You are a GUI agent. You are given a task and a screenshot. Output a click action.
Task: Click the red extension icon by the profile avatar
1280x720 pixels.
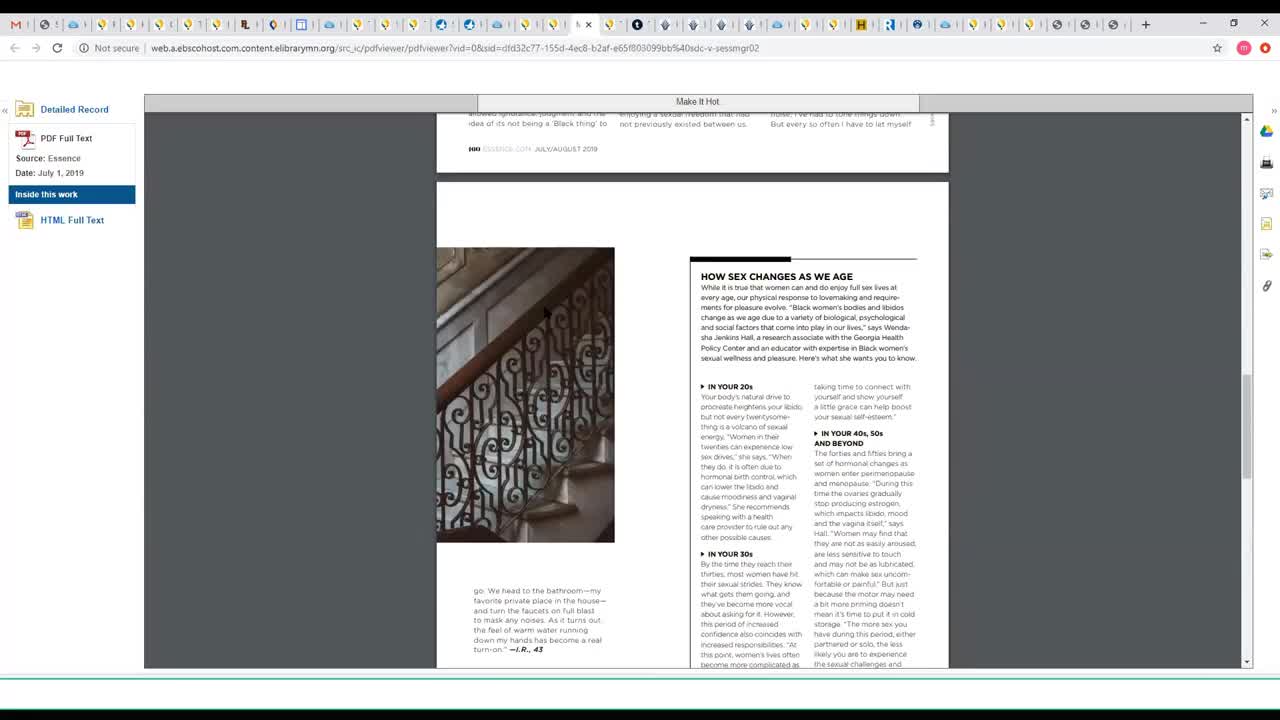tap(1265, 48)
